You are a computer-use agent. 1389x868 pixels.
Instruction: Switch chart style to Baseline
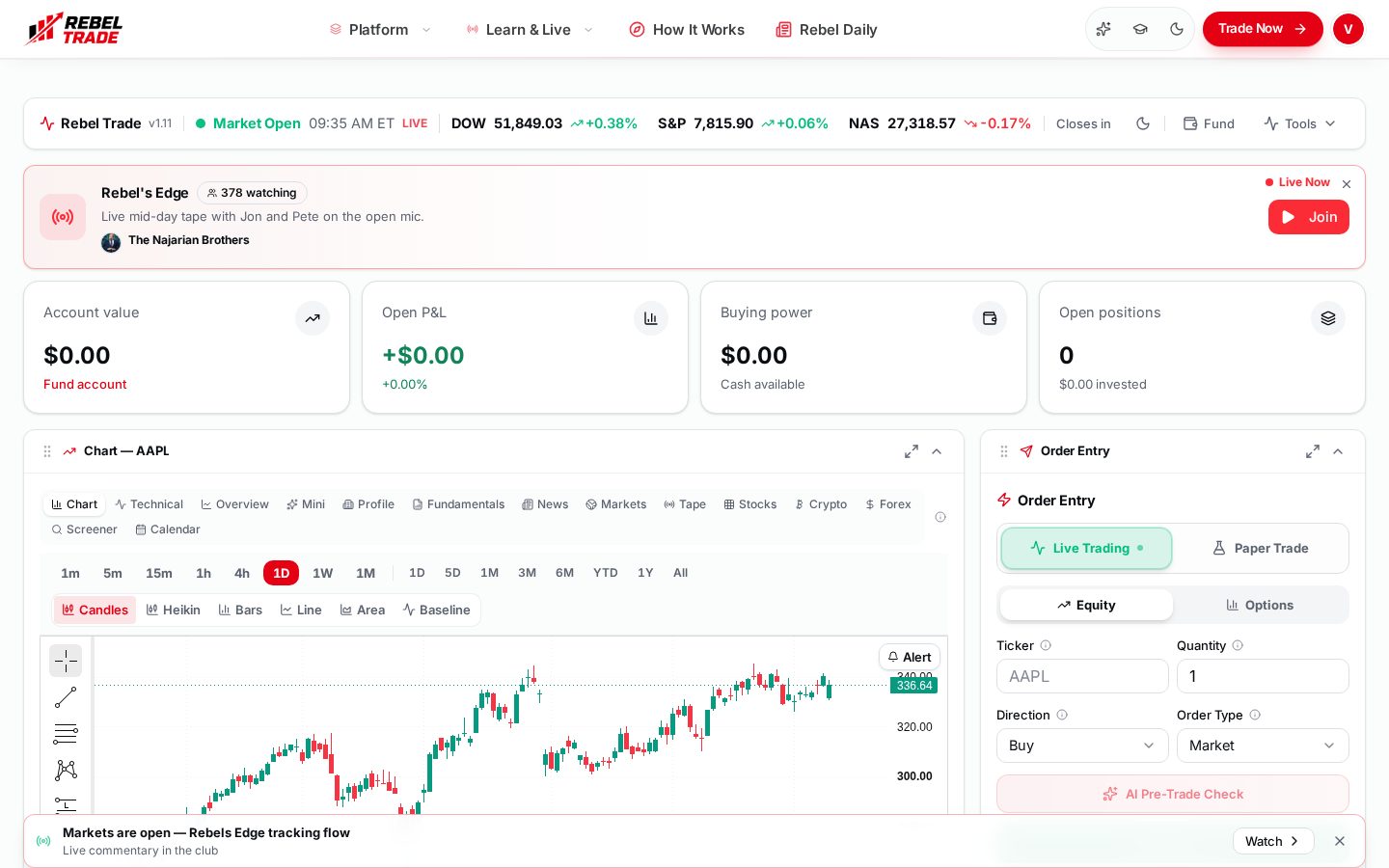(437, 610)
